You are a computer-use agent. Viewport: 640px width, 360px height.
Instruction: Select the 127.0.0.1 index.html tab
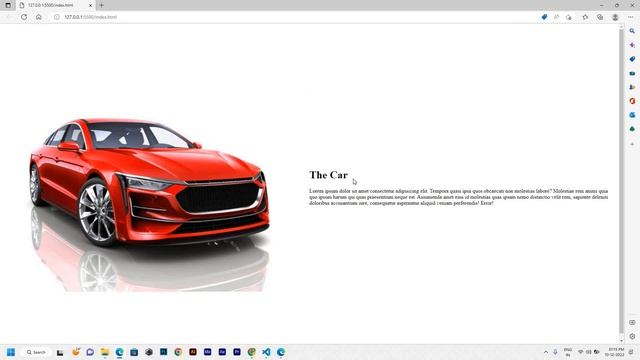(x=56, y=5)
